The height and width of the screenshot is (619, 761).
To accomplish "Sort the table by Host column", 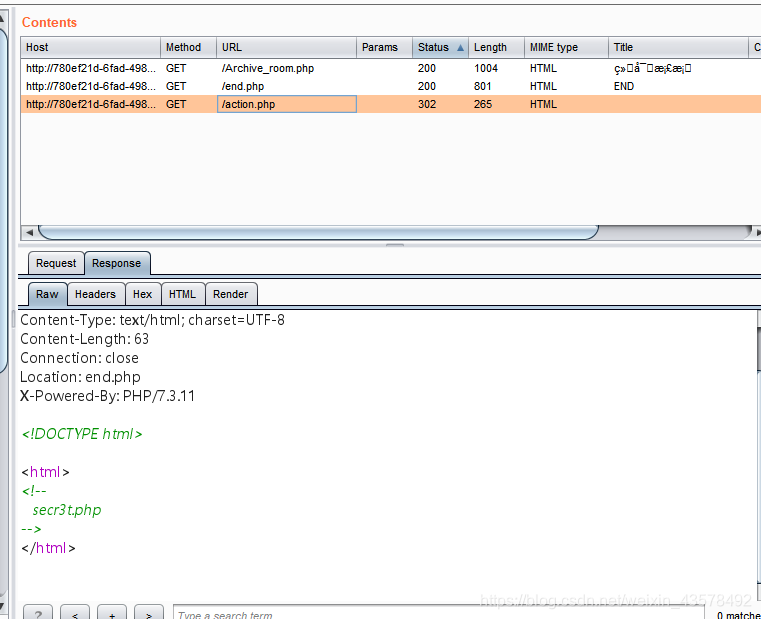I will [x=90, y=48].
